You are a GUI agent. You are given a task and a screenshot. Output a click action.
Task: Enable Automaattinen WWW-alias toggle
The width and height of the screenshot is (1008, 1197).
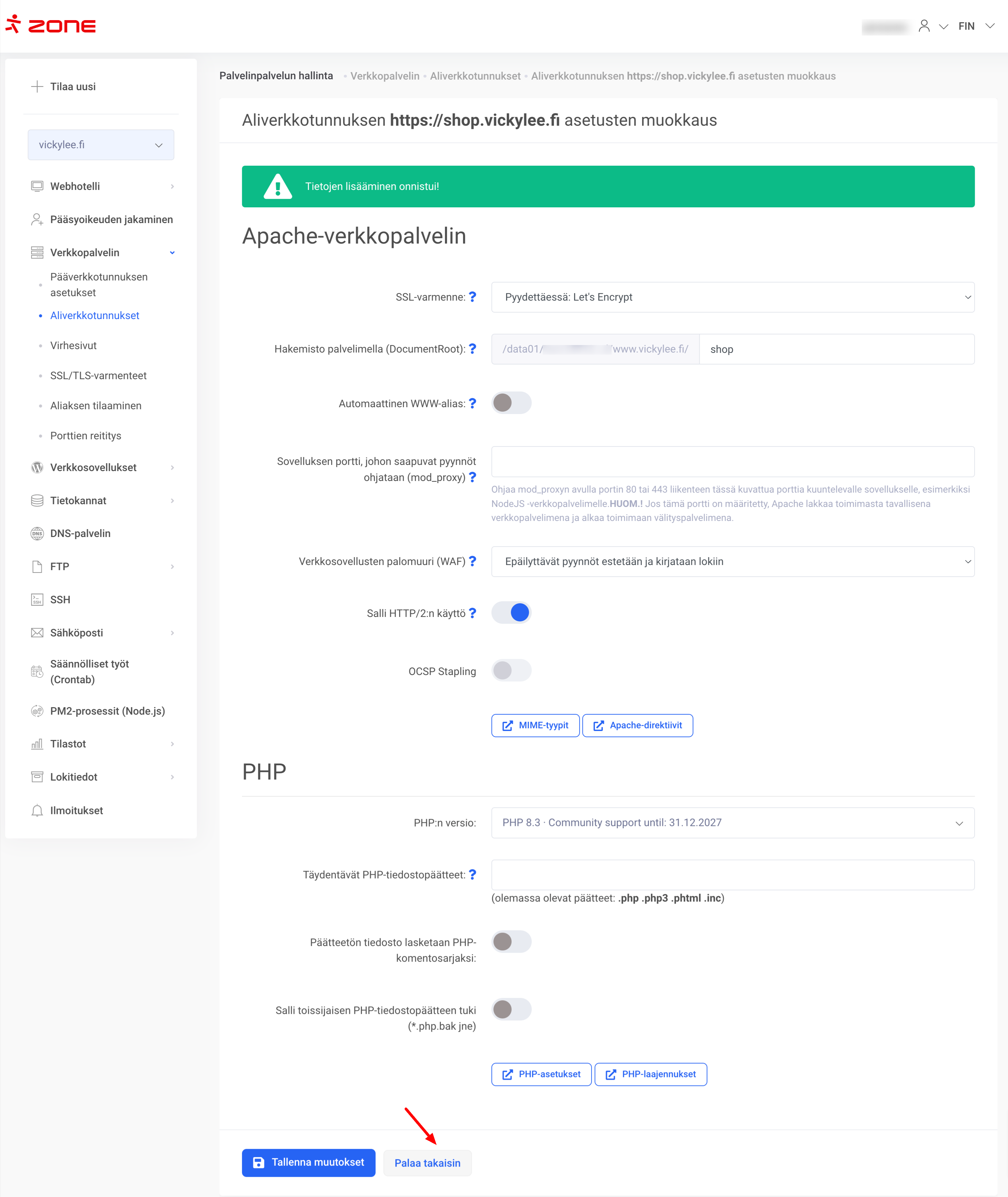click(x=511, y=403)
